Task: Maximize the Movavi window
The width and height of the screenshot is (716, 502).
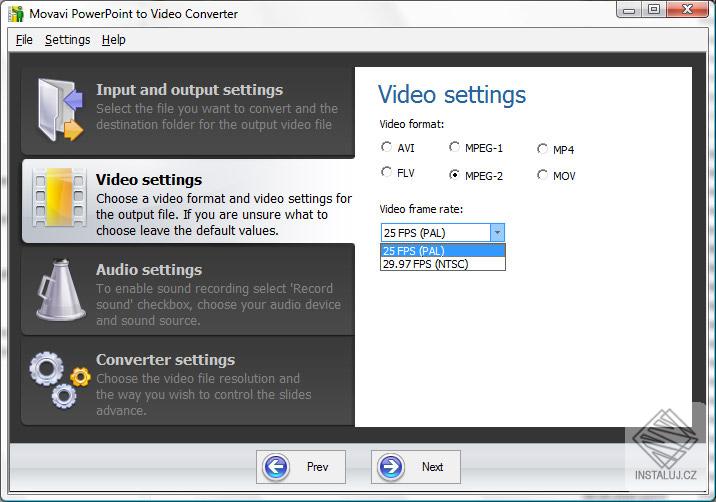Action: pos(654,10)
